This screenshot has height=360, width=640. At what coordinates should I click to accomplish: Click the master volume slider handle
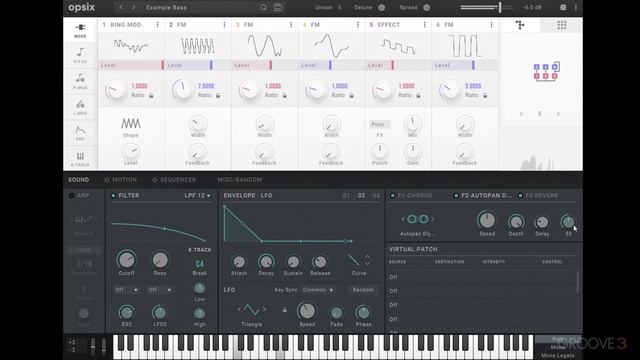click(x=500, y=7)
